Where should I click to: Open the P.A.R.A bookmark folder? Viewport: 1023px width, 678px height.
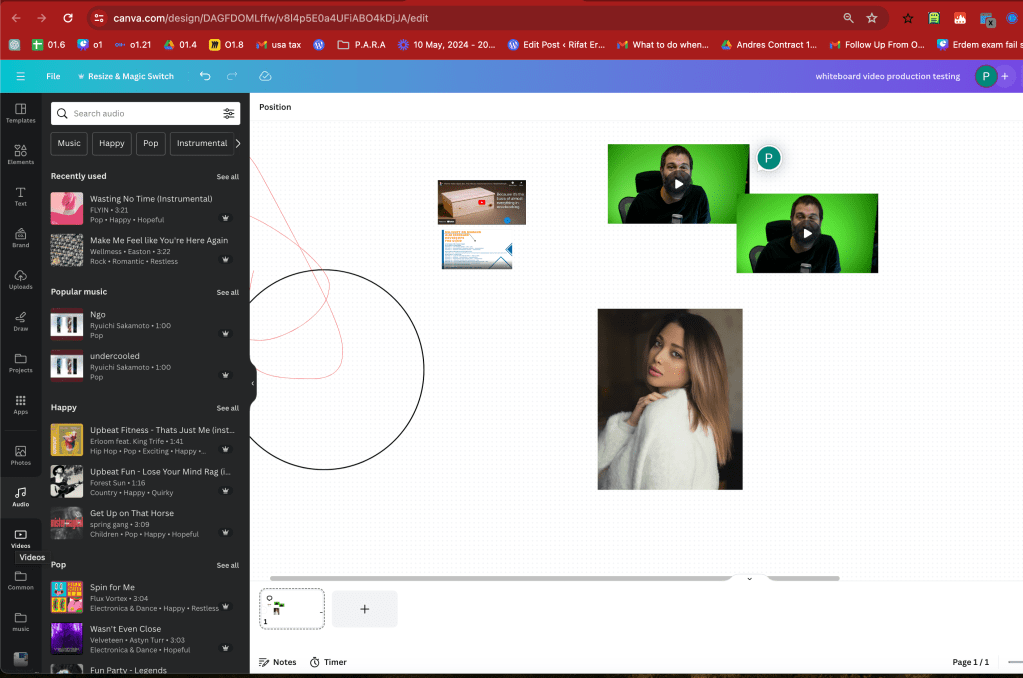[361, 45]
